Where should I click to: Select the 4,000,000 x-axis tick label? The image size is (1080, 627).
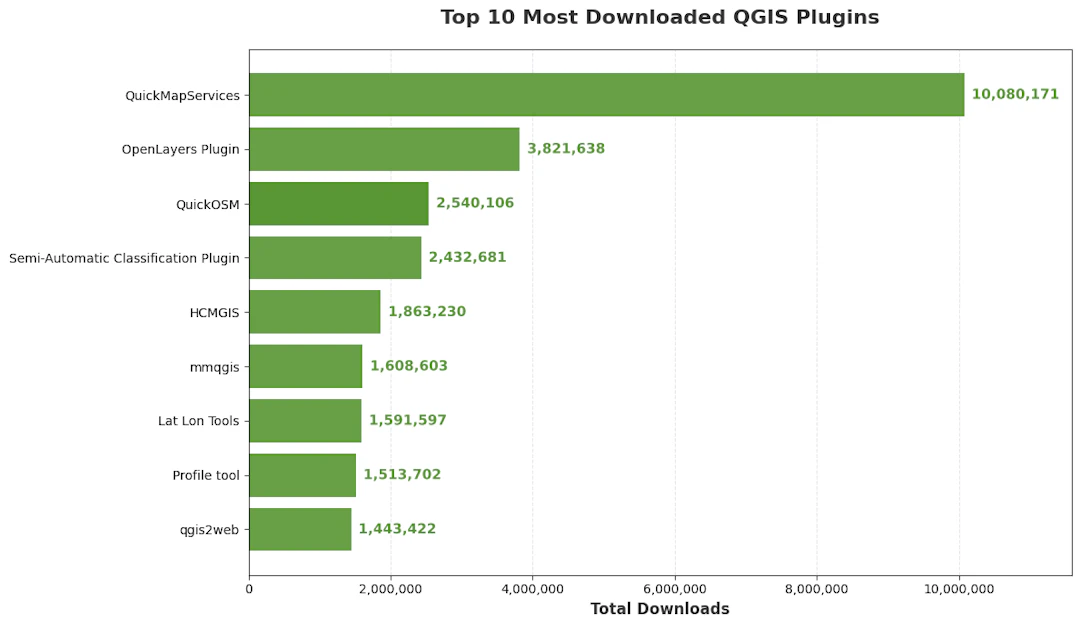click(532, 589)
